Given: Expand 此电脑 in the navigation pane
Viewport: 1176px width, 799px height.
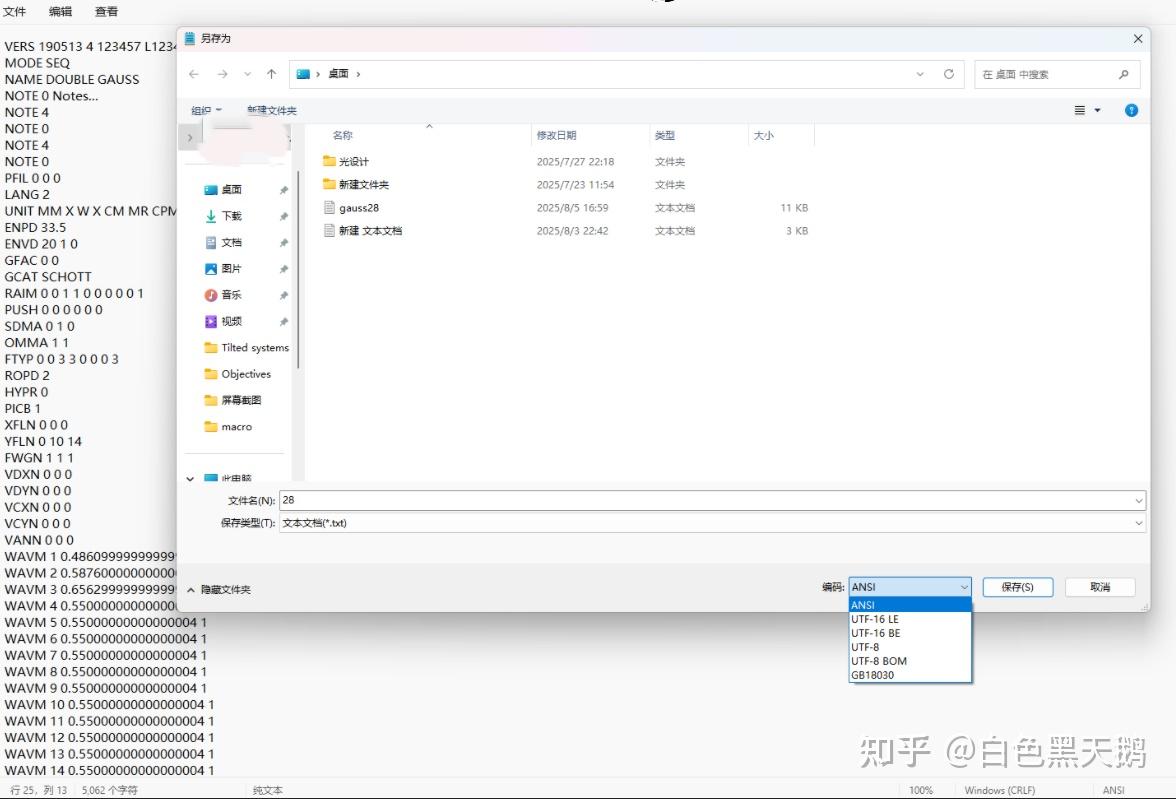Looking at the screenshot, I should (x=190, y=476).
